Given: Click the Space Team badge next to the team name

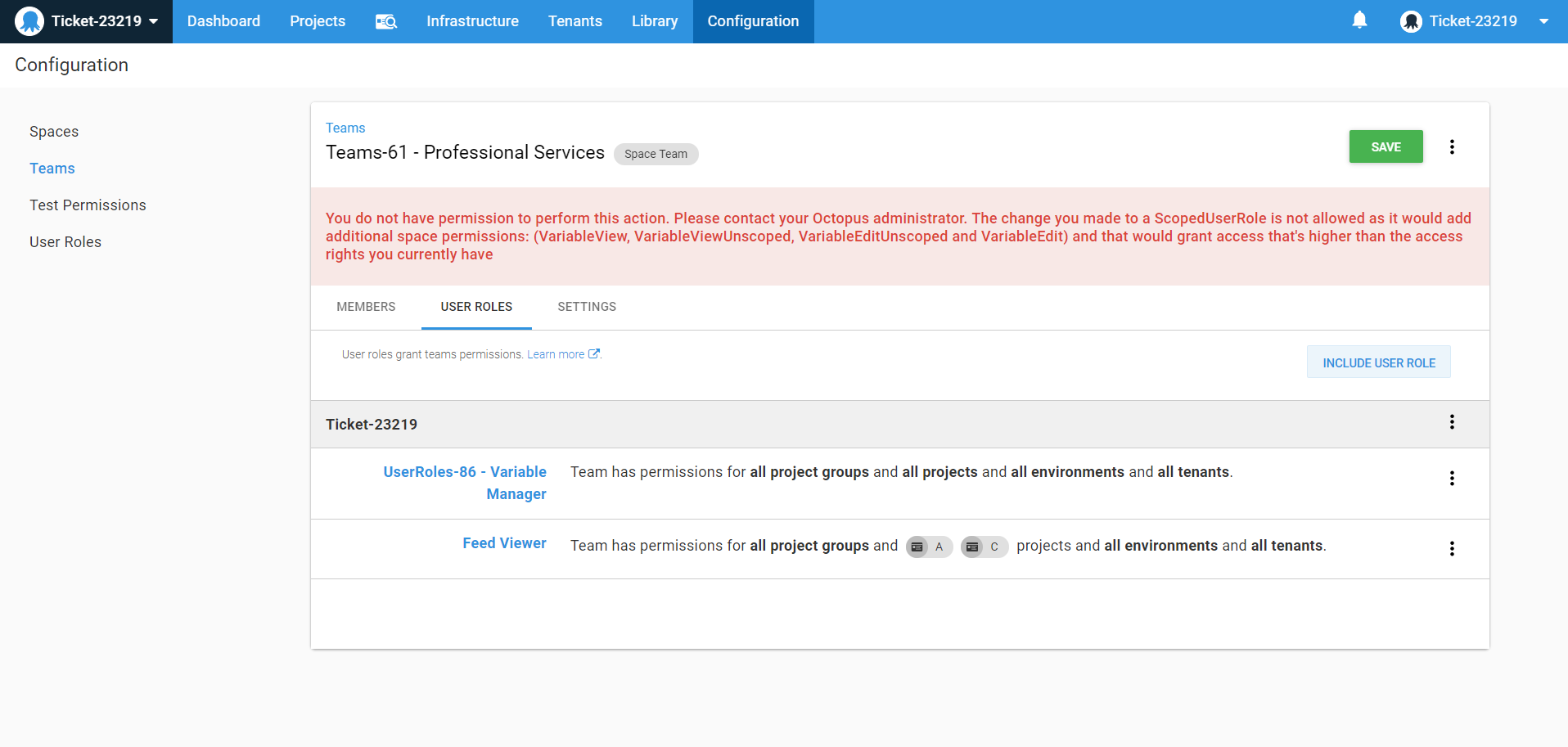Looking at the screenshot, I should pos(656,154).
